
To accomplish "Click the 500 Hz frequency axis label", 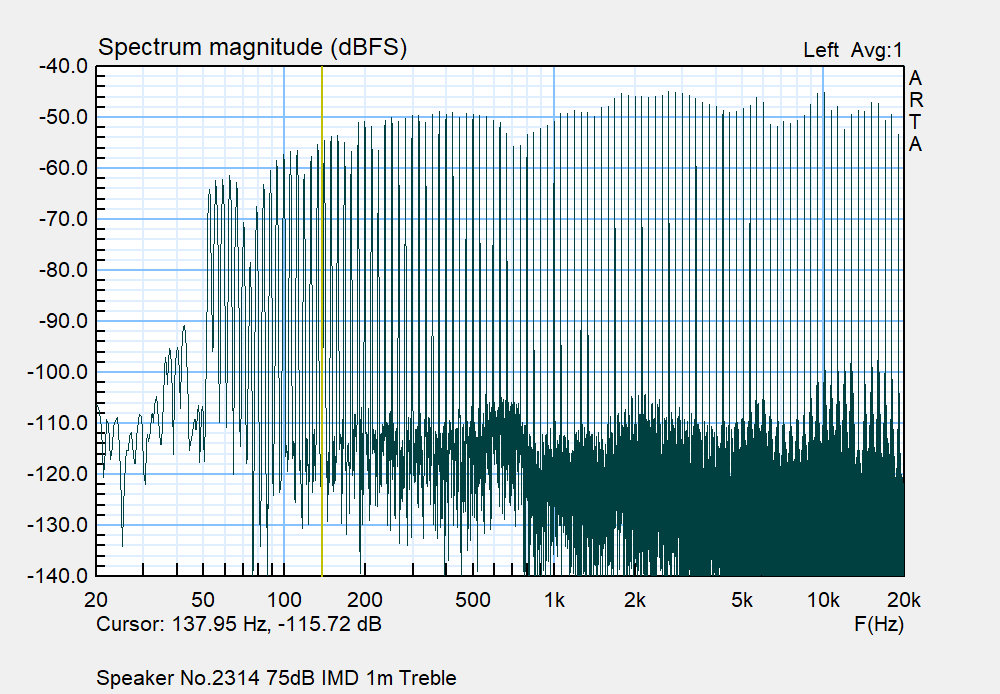I will (x=472, y=600).
